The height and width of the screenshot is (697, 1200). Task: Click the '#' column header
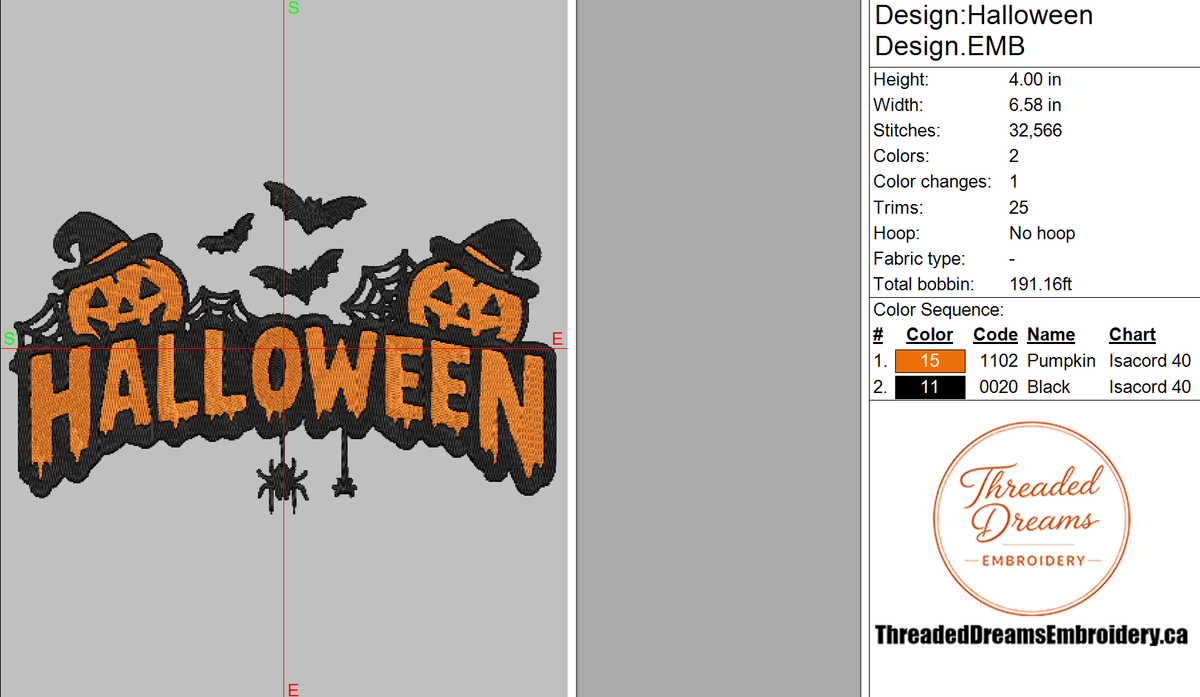click(x=878, y=335)
